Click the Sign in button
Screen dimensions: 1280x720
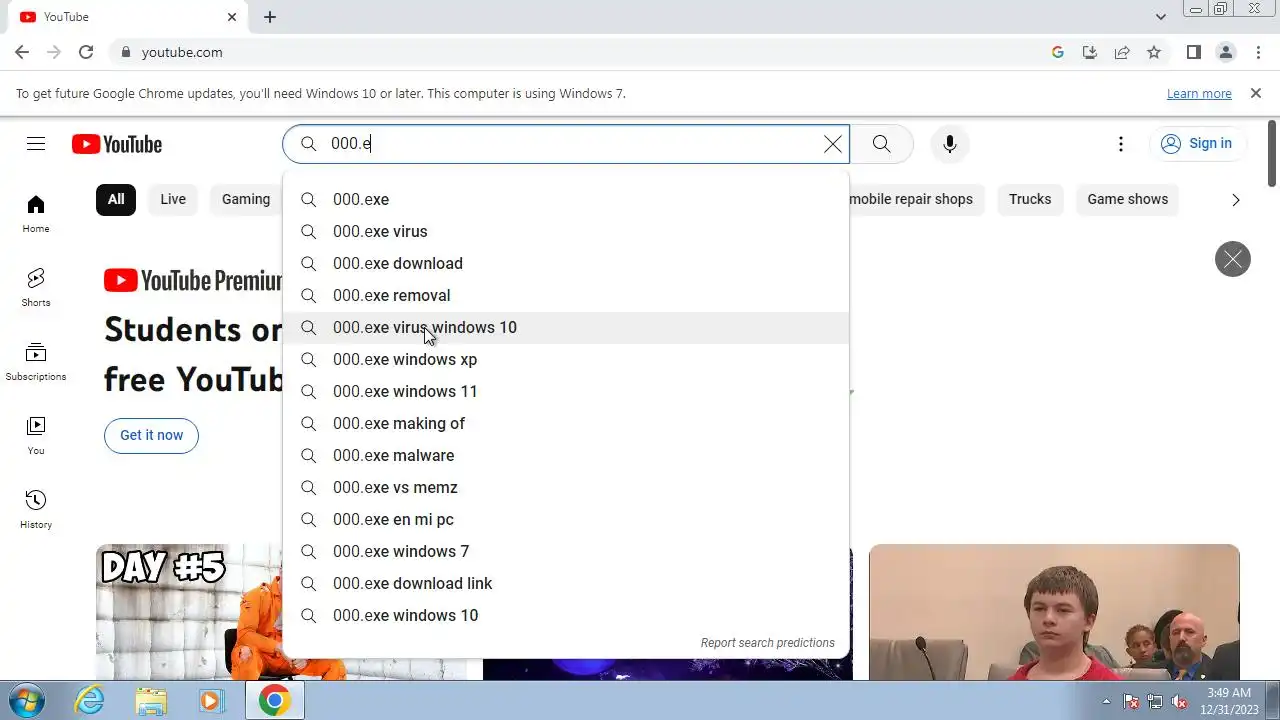[1197, 144]
